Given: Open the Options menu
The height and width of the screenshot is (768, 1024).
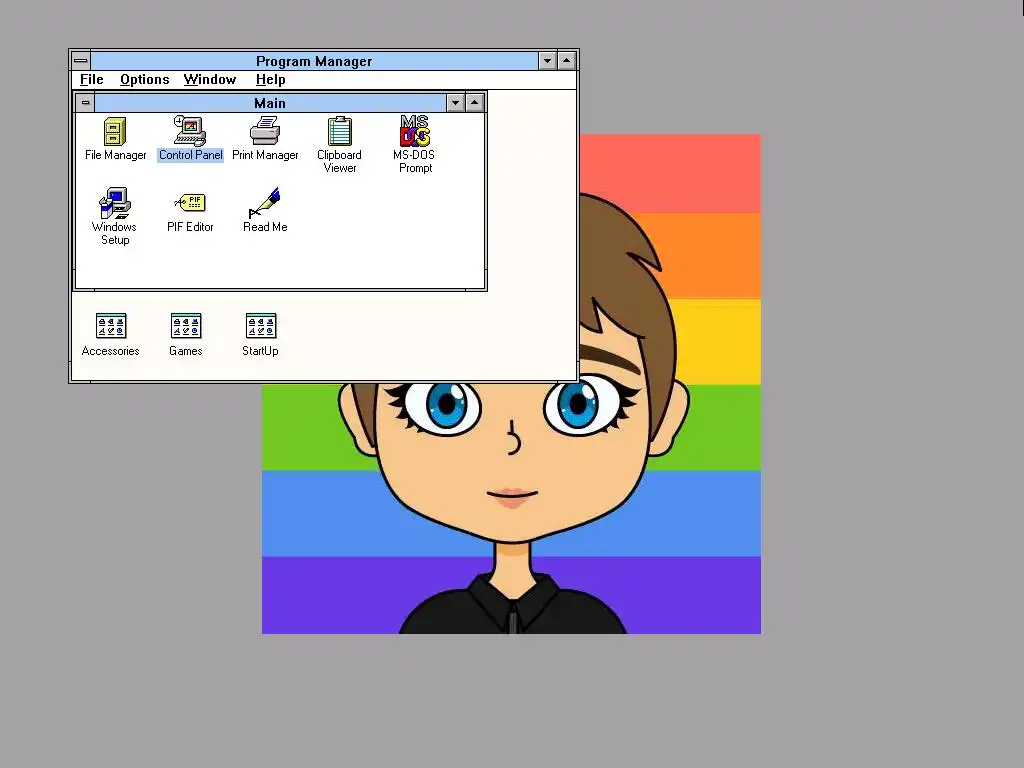Looking at the screenshot, I should pos(144,80).
